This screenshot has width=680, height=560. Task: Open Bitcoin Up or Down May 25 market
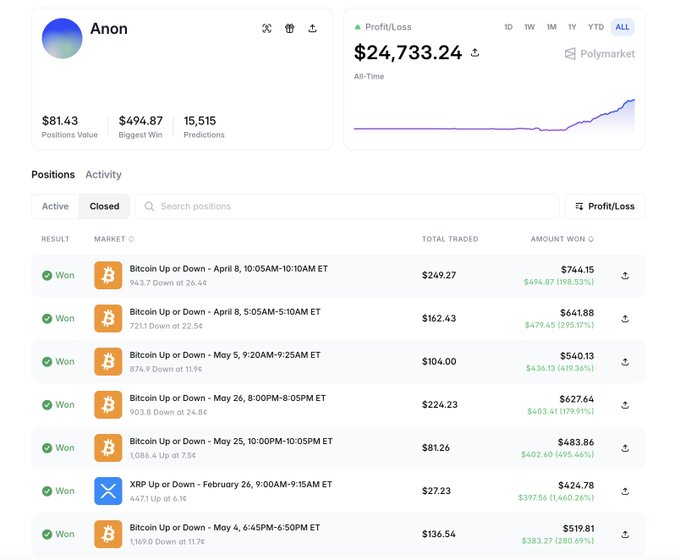pyautogui.click(x=231, y=441)
